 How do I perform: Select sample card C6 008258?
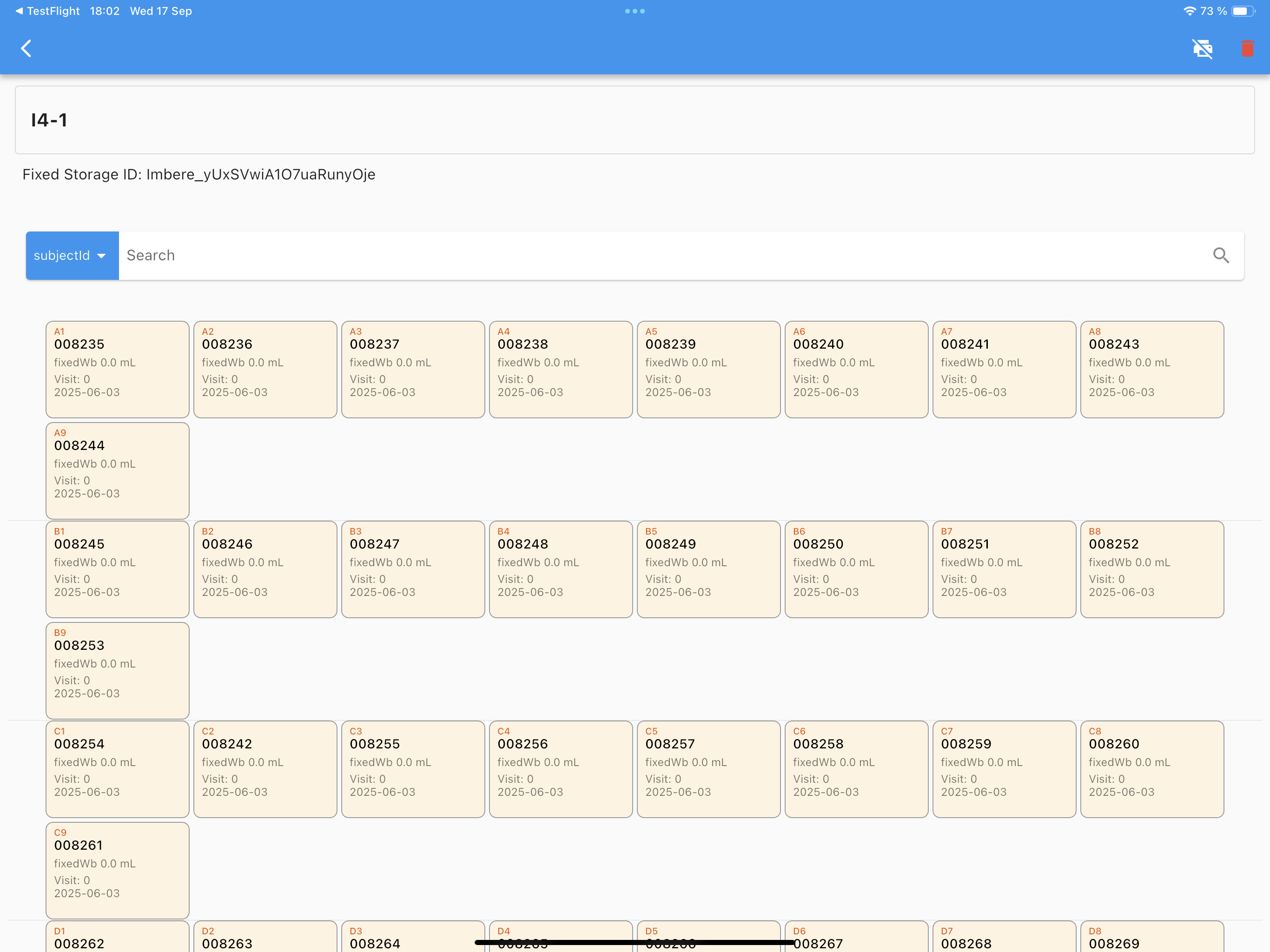tap(856, 769)
